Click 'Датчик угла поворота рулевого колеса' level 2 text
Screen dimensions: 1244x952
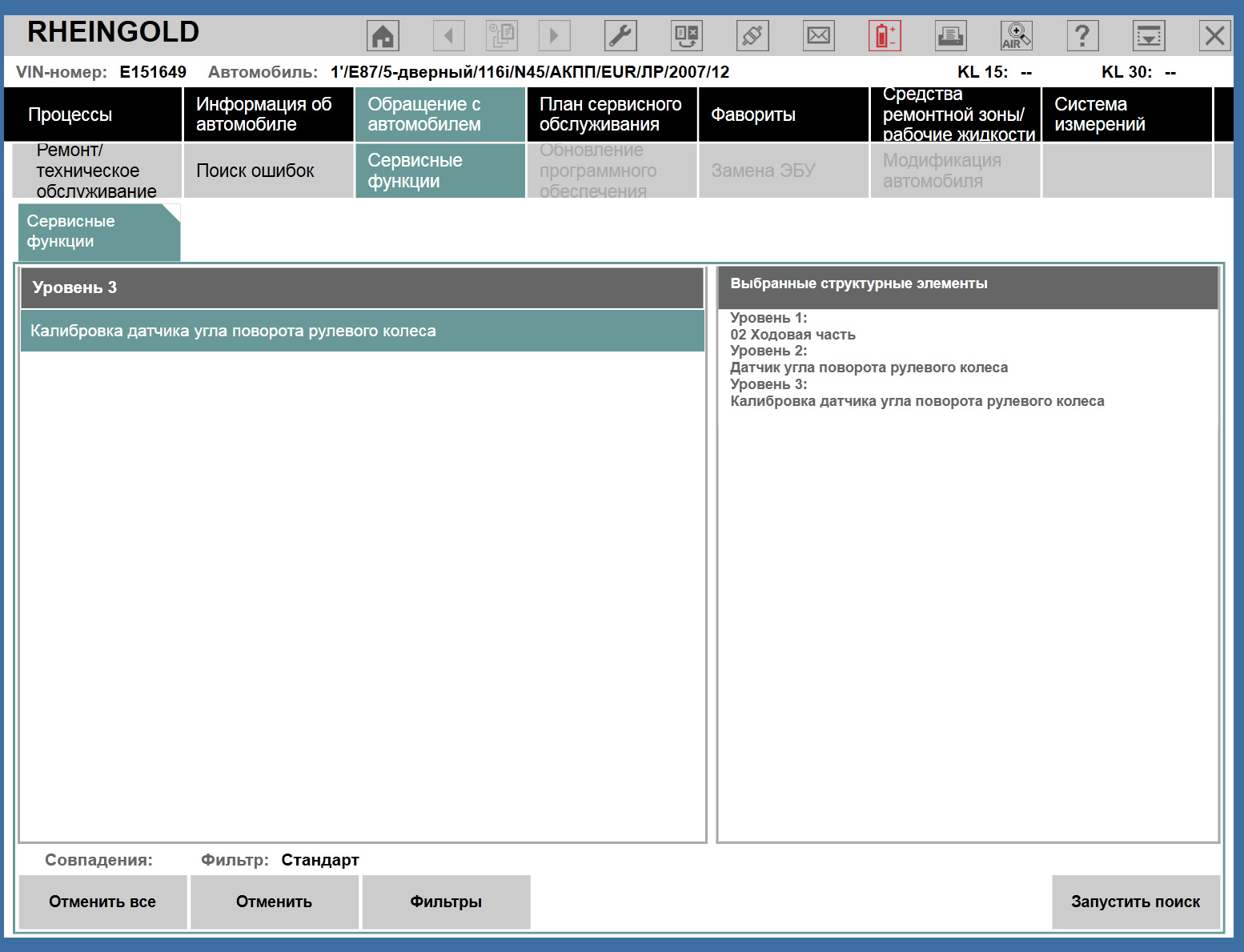tap(869, 368)
